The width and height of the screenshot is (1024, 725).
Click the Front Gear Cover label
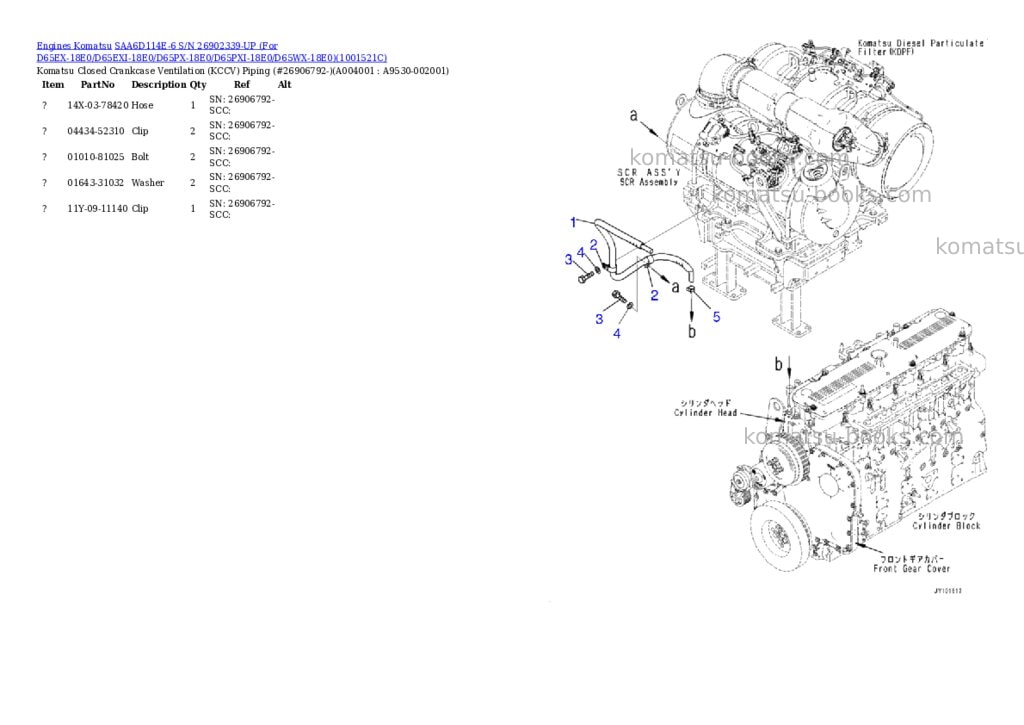912,564
